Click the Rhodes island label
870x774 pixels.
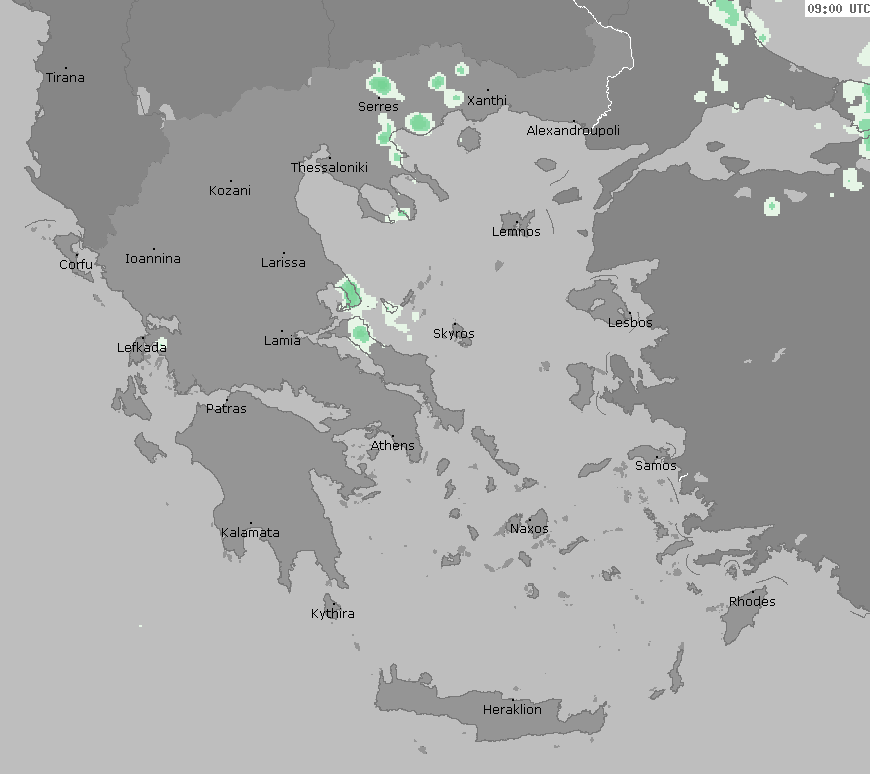click(751, 602)
